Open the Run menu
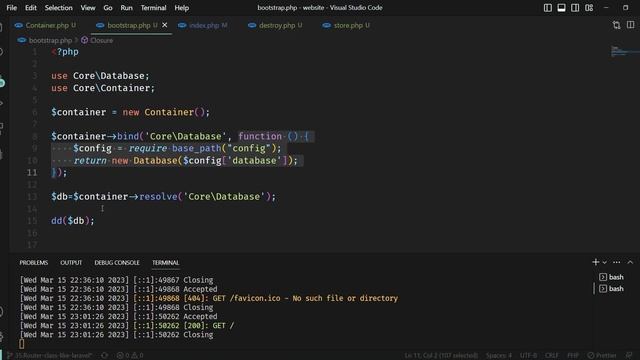The image size is (640, 360). (127, 8)
